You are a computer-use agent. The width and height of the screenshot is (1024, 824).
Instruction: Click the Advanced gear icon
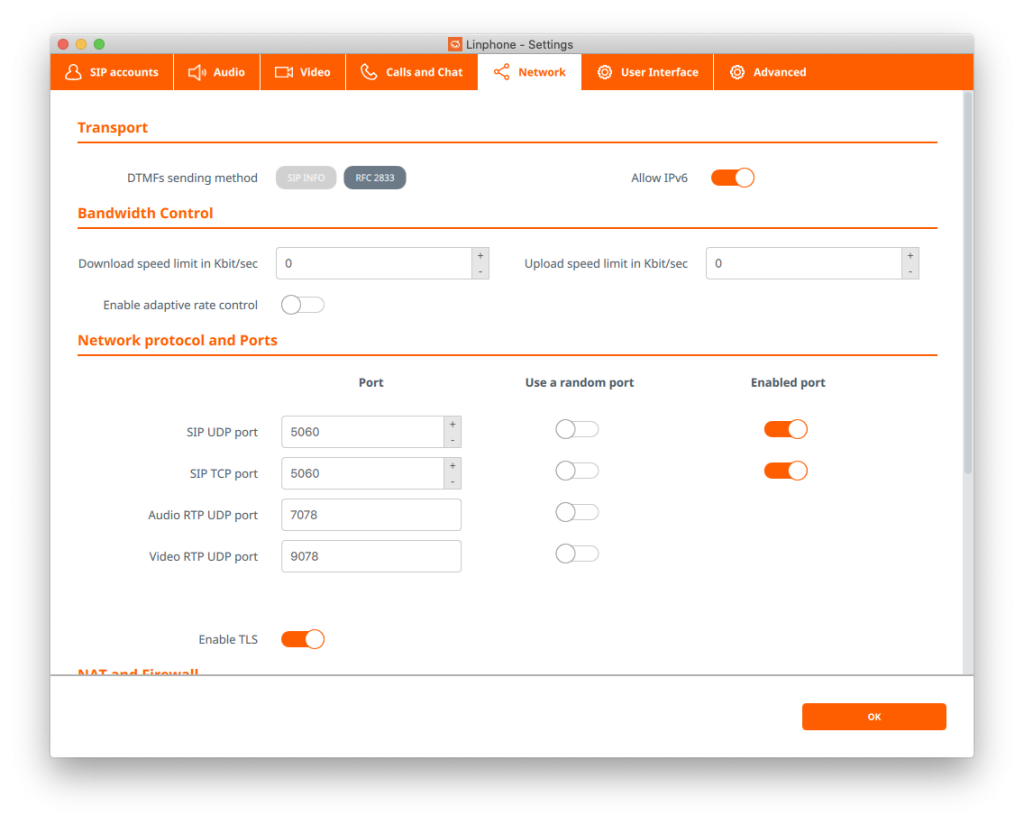(x=737, y=72)
